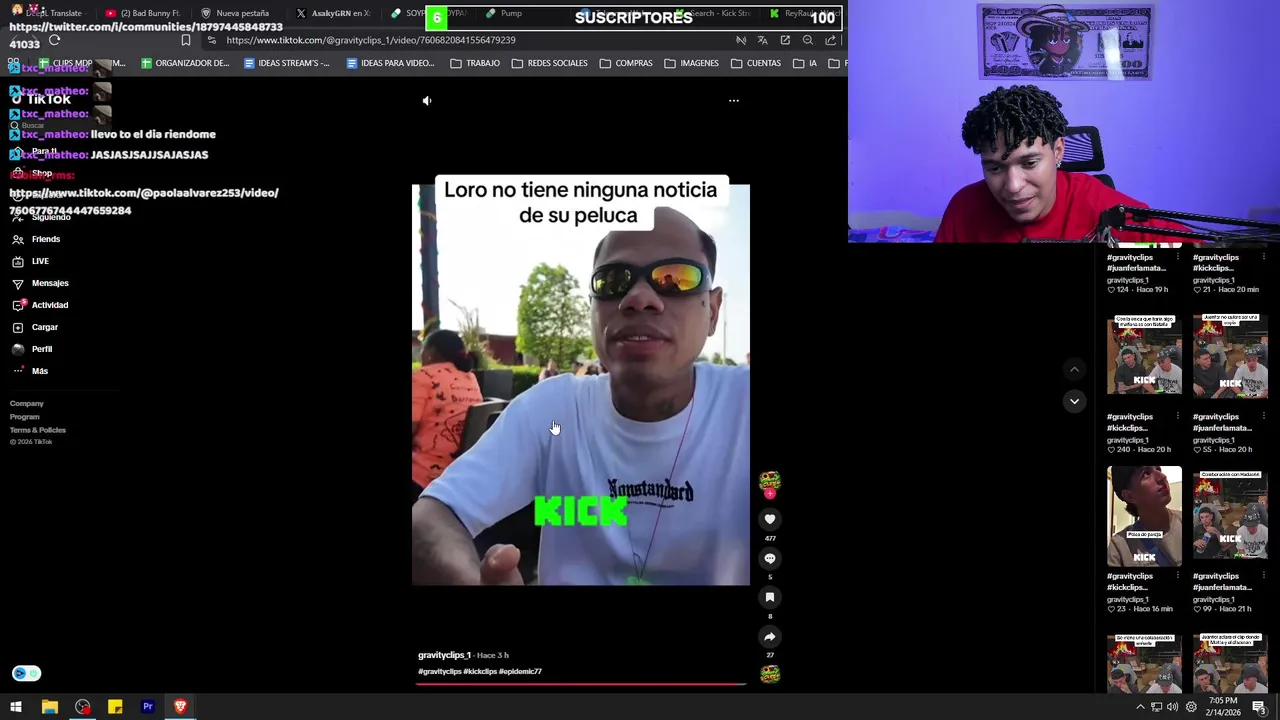1280x720 pixels.
Task: Click the zoom magnifier in address bar
Action: click(x=808, y=40)
